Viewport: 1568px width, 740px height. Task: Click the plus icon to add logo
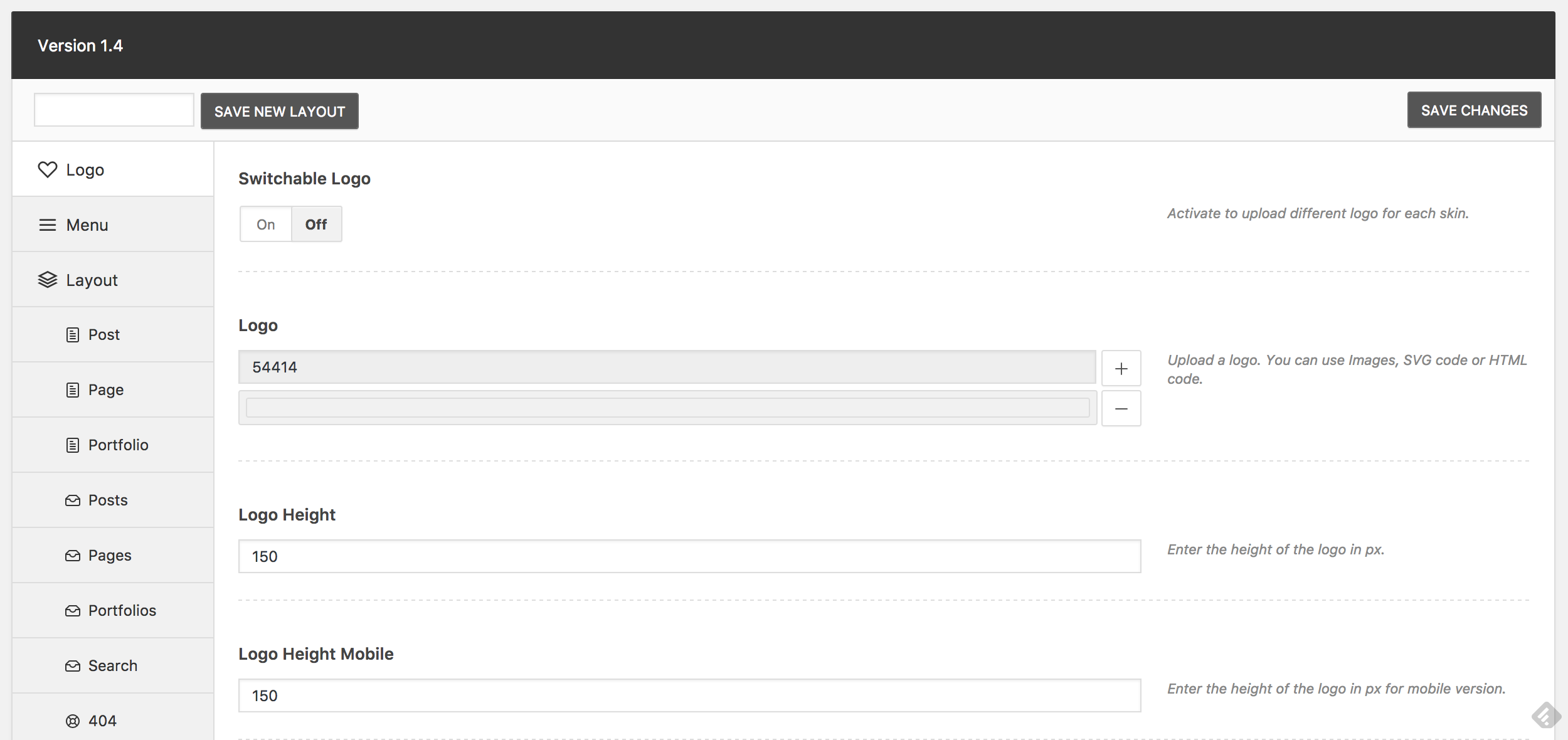point(1121,368)
